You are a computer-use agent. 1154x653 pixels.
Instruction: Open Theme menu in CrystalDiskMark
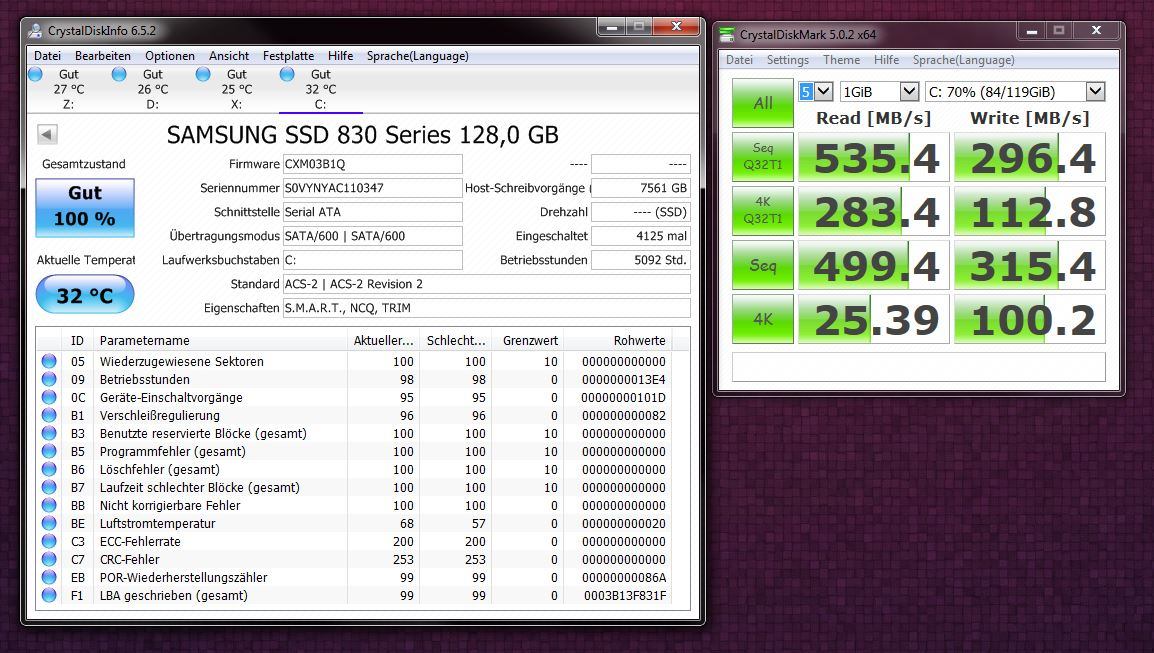pos(841,60)
